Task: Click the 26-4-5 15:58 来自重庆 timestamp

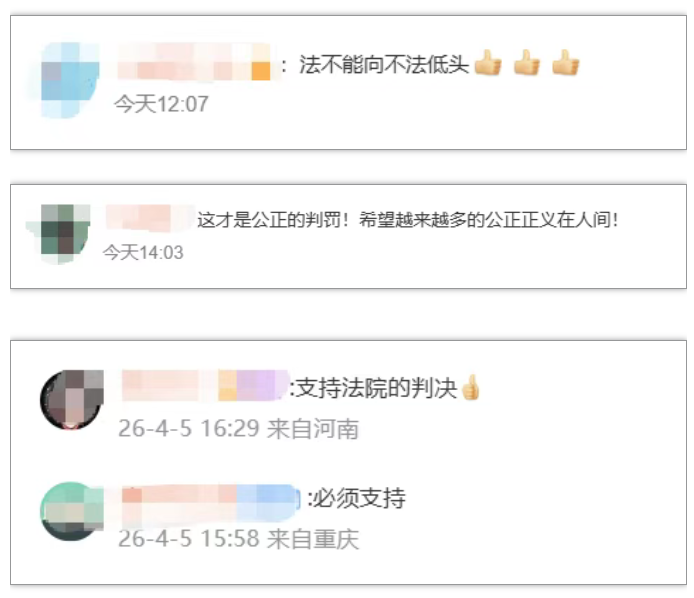Action: (x=239, y=539)
